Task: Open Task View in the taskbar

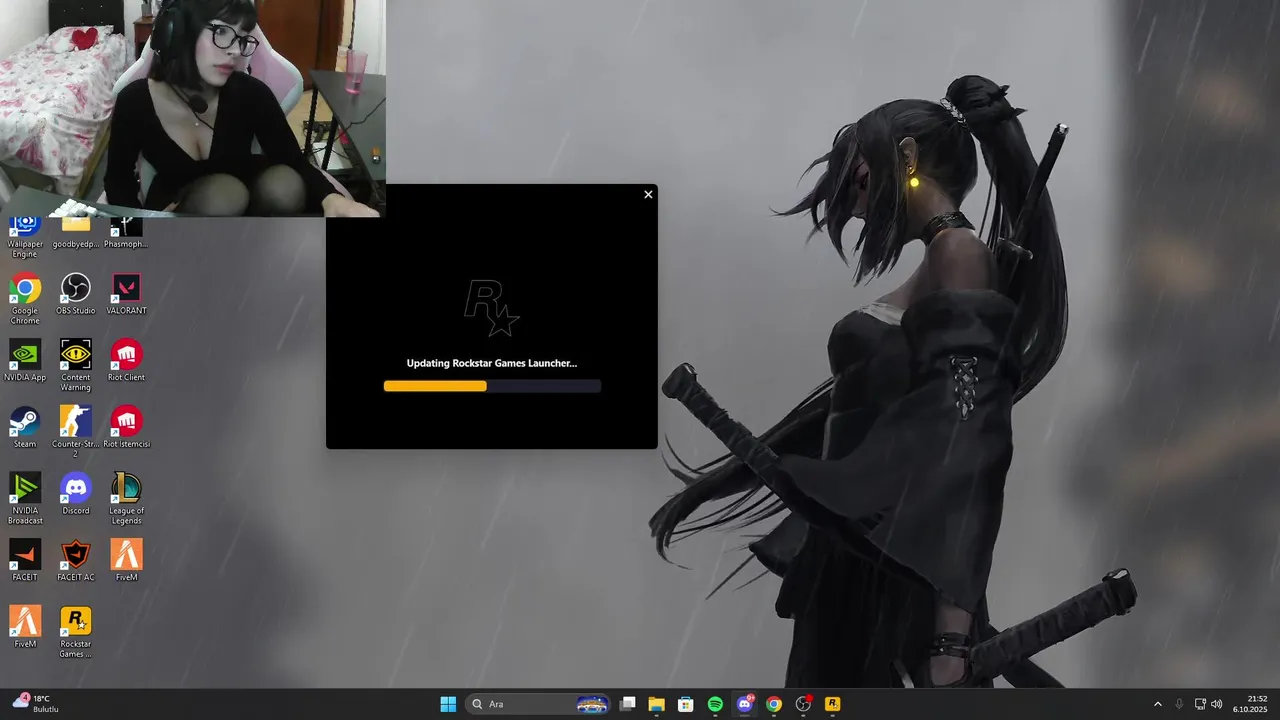Action: [x=627, y=704]
